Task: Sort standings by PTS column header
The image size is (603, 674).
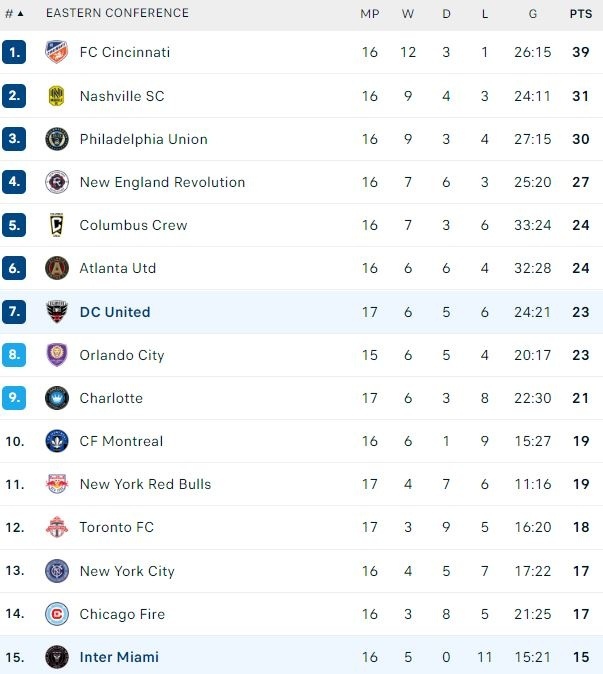Action: click(x=580, y=13)
